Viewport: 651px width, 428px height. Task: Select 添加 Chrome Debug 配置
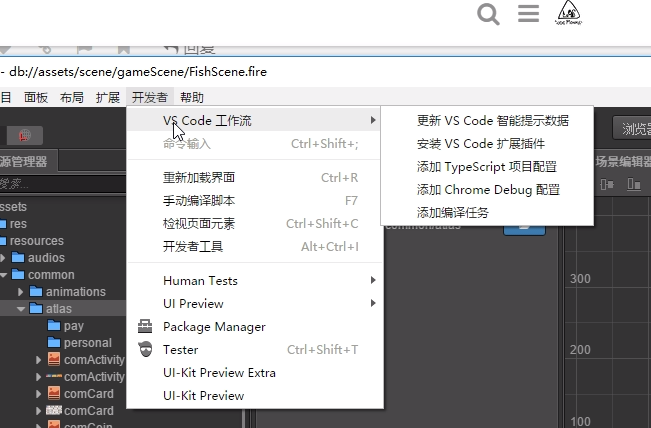point(487,190)
